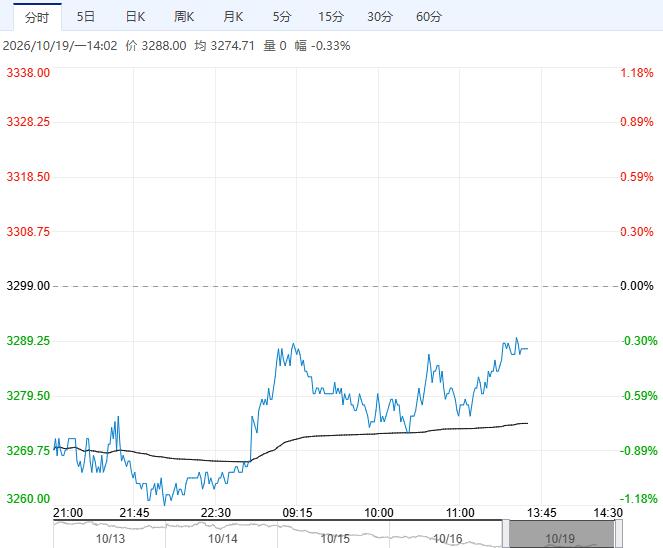
Task: Click the 22:30 time axis label
Action: tap(216, 513)
